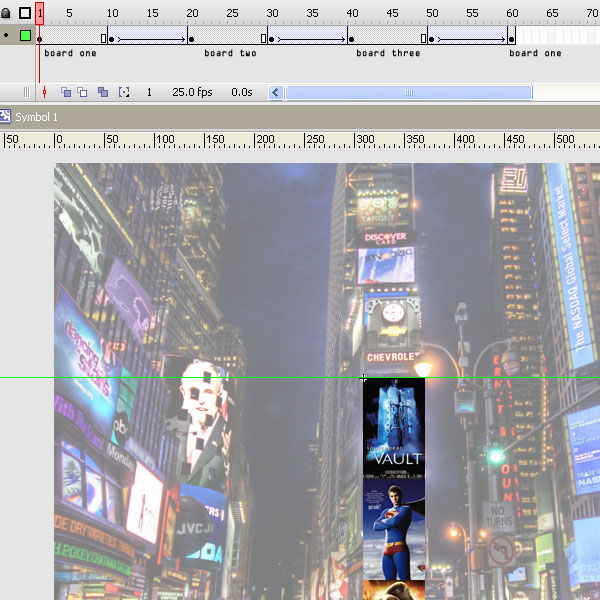The image size is (600, 600).
Task: Click the Center Frame button
Action: [x=44, y=92]
